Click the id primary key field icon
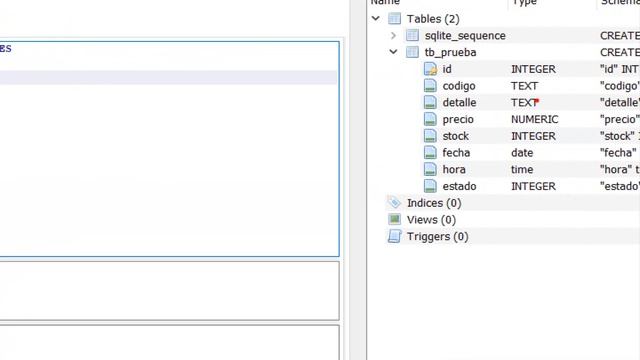The width and height of the screenshot is (640, 360). [x=430, y=69]
